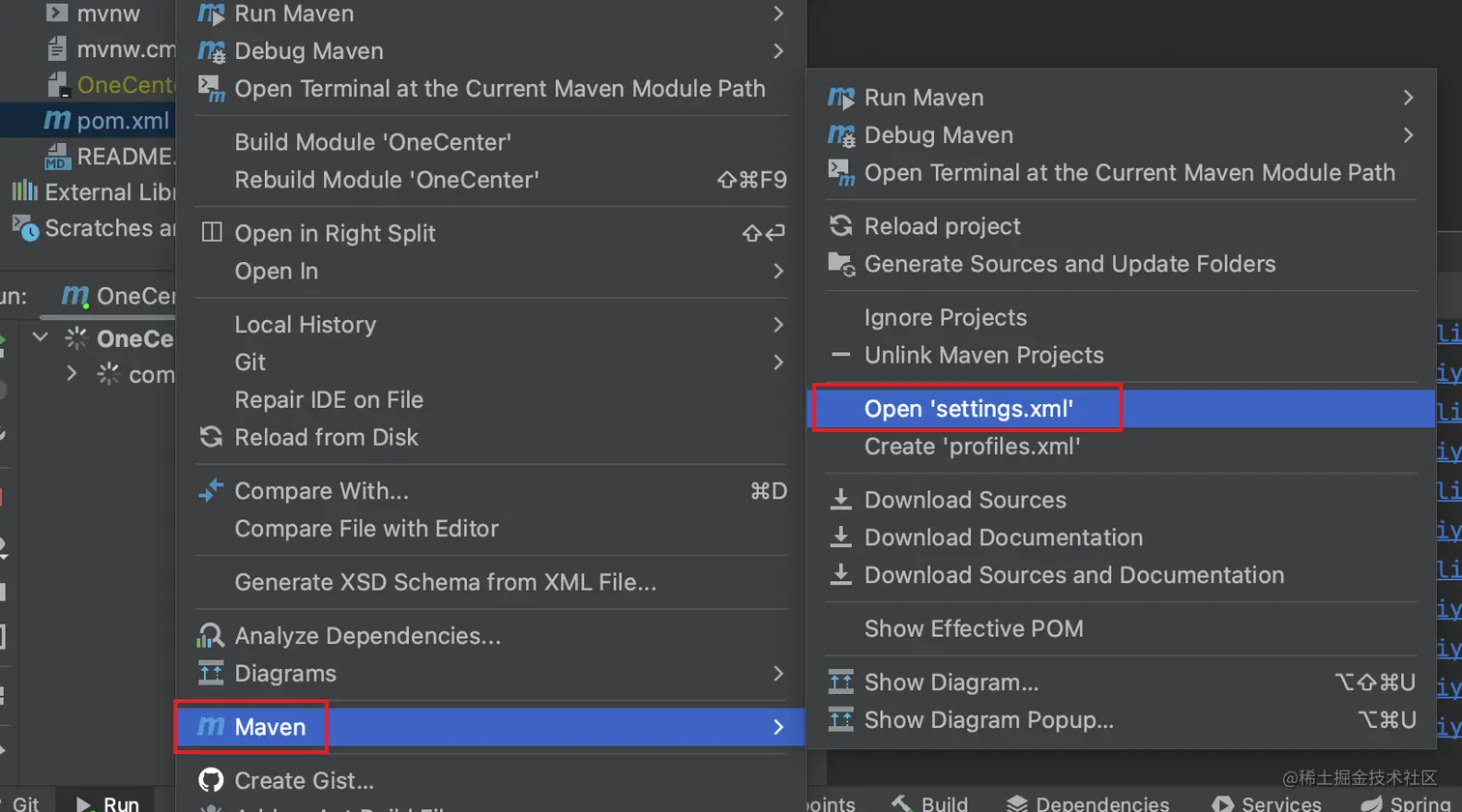
Task: Click the GitHub icon beside Create Gist
Action: (211, 780)
